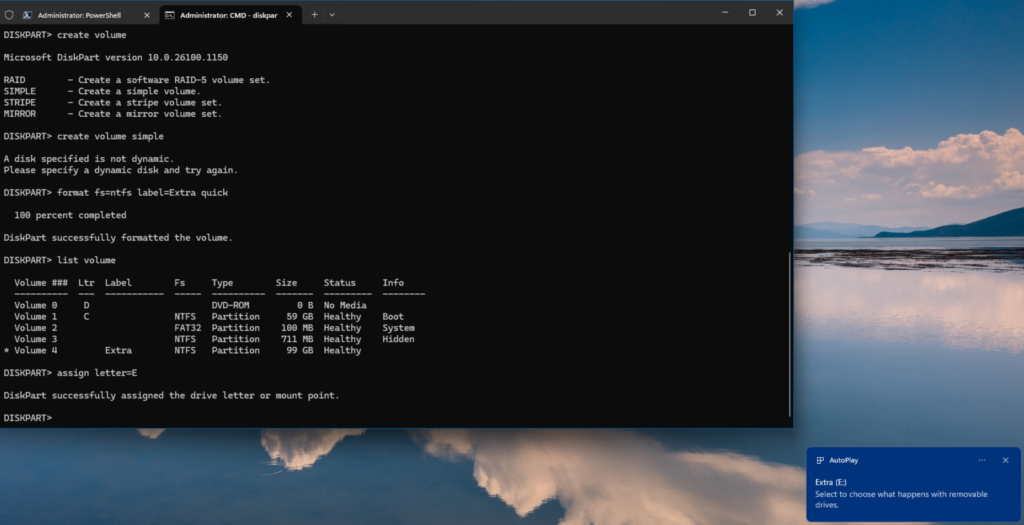Click the 'list volume' command text
Screen dimensions: 1024x525
(86, 260)
